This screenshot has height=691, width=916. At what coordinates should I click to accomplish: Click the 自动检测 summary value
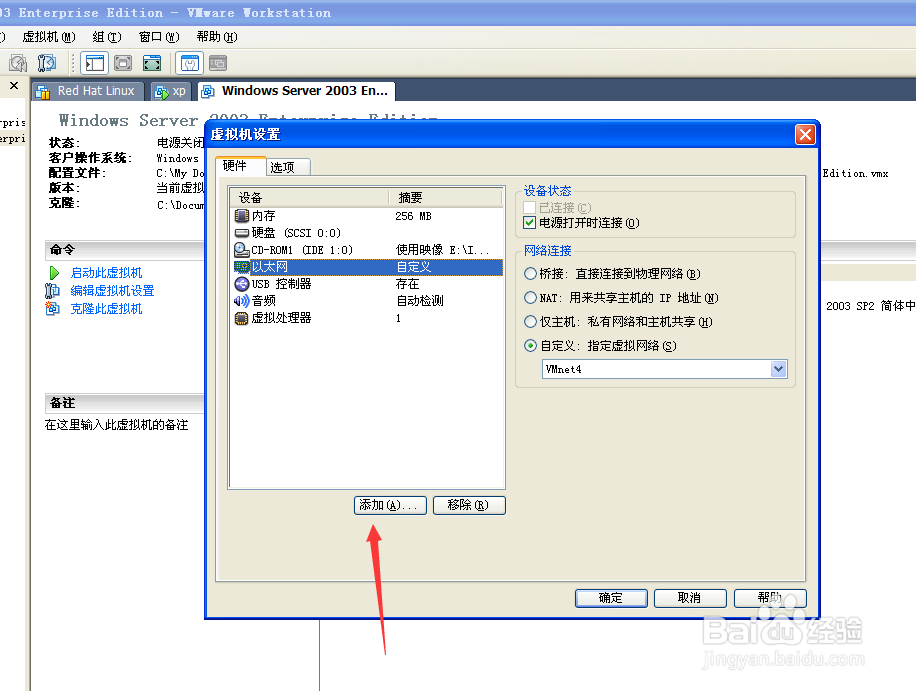click(x=419, y=301)
